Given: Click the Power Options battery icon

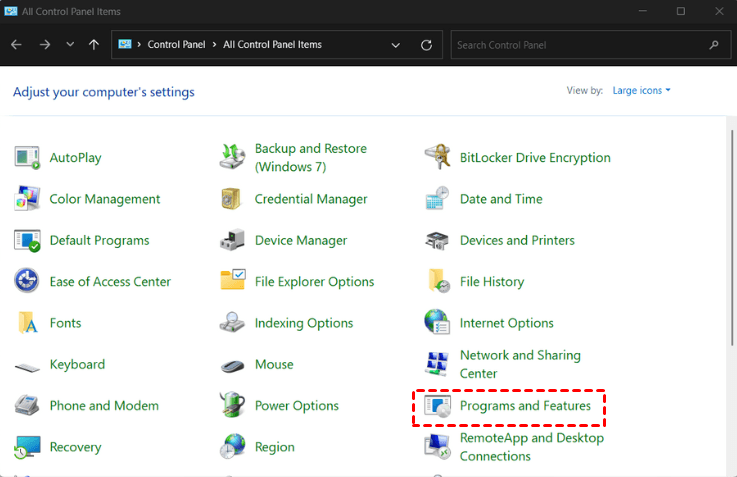Looking at the screenshot, I should (x=233, y=406).
